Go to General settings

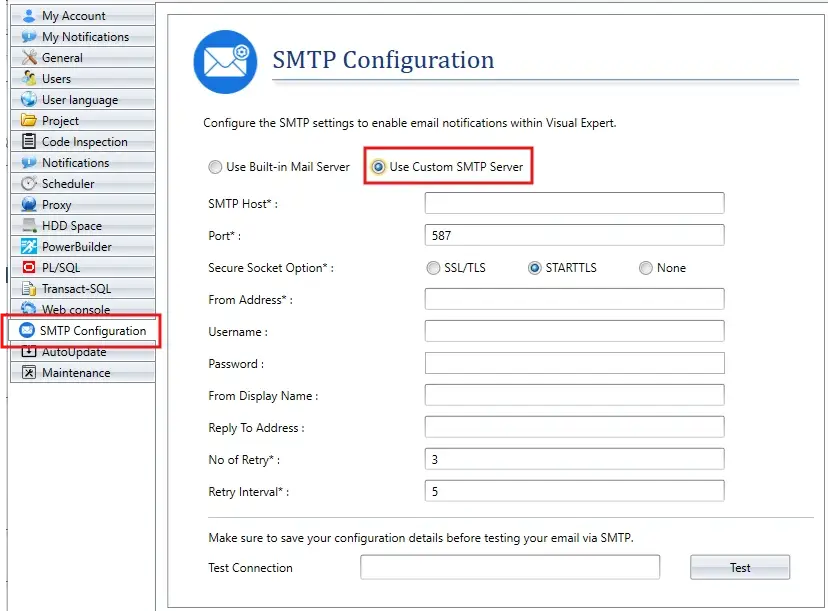(x=83, y=58)
